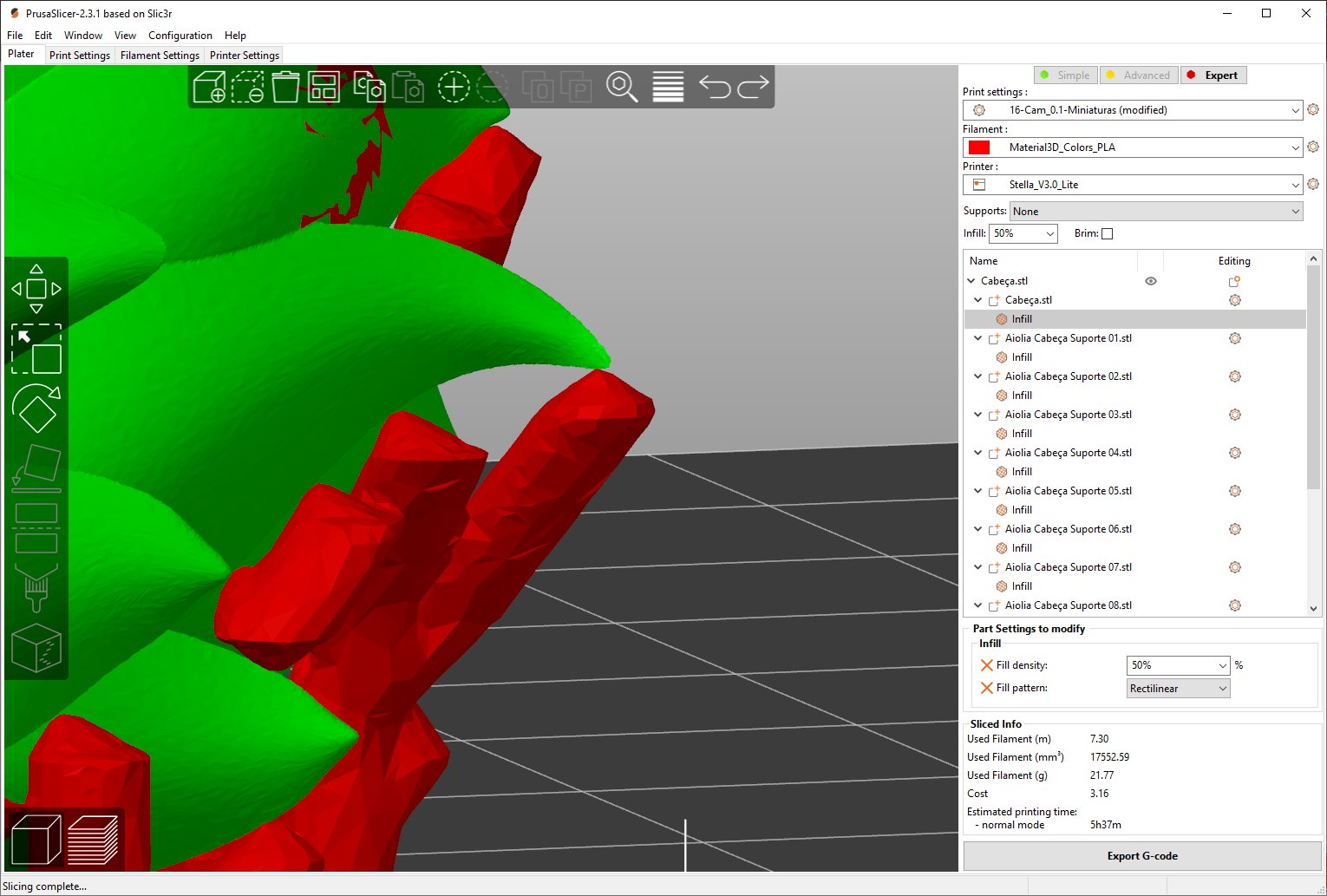Image resolution: width=1327 pixels, height=896 pixels.
Task: Open the Edit menu
Action: click(43, 36)
